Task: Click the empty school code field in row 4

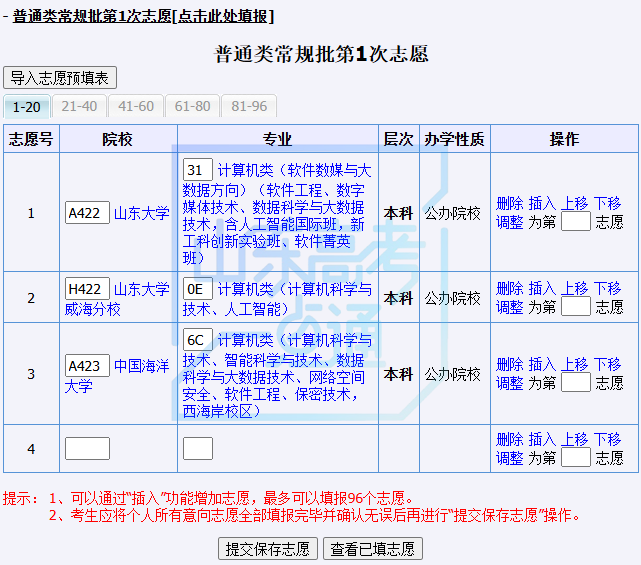Action: tap(87, 449)
